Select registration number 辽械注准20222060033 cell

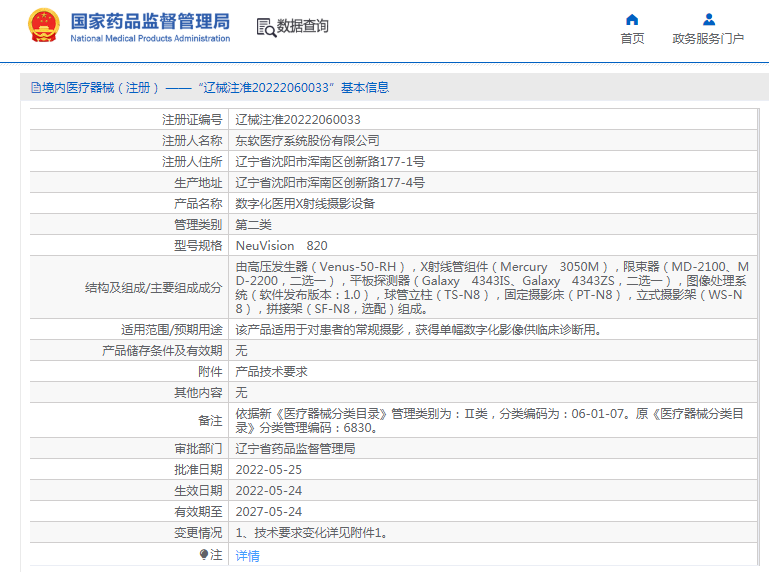(x=298, y=120)
